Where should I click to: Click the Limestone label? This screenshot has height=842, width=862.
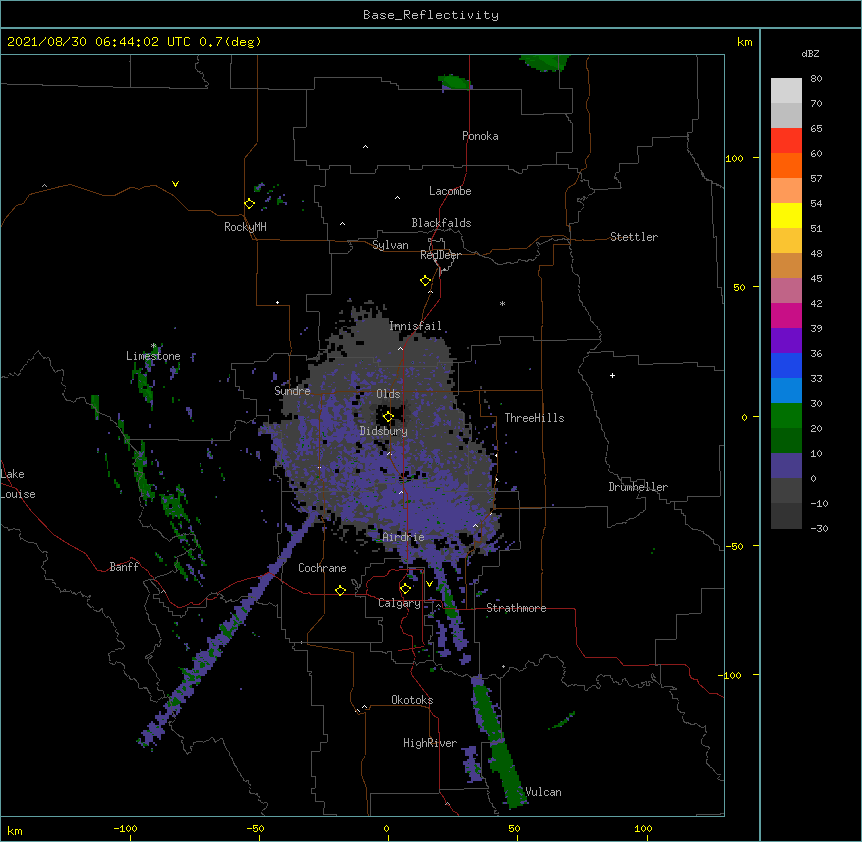153,356
